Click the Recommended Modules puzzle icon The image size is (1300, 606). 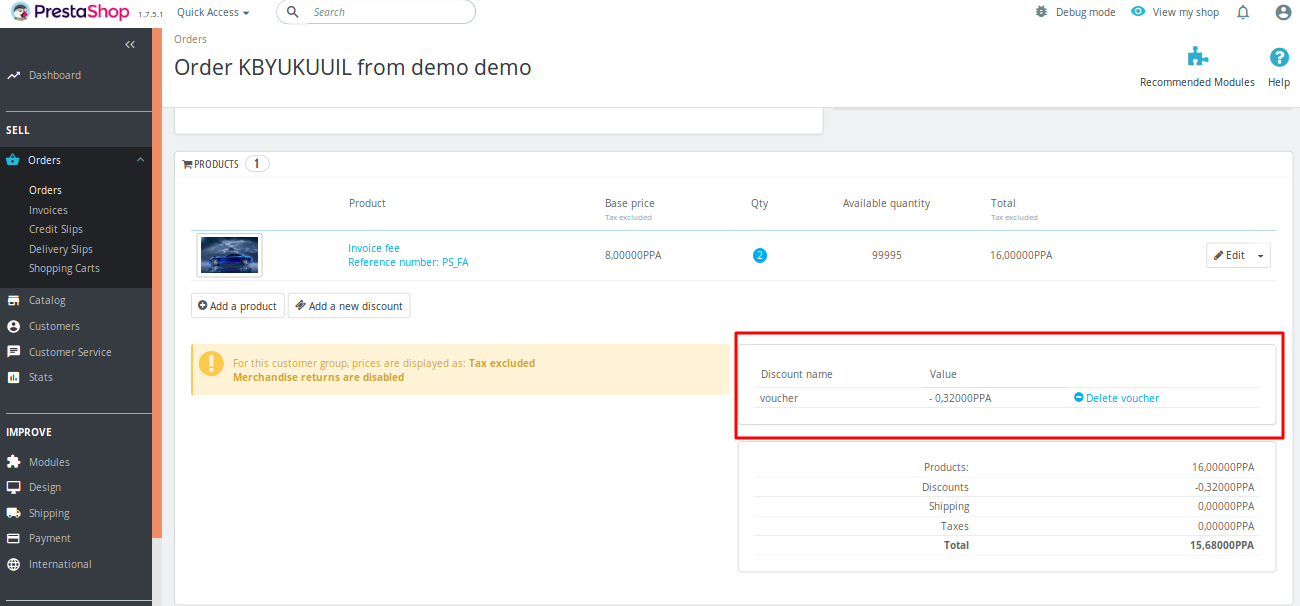(x=1197, y=57)
